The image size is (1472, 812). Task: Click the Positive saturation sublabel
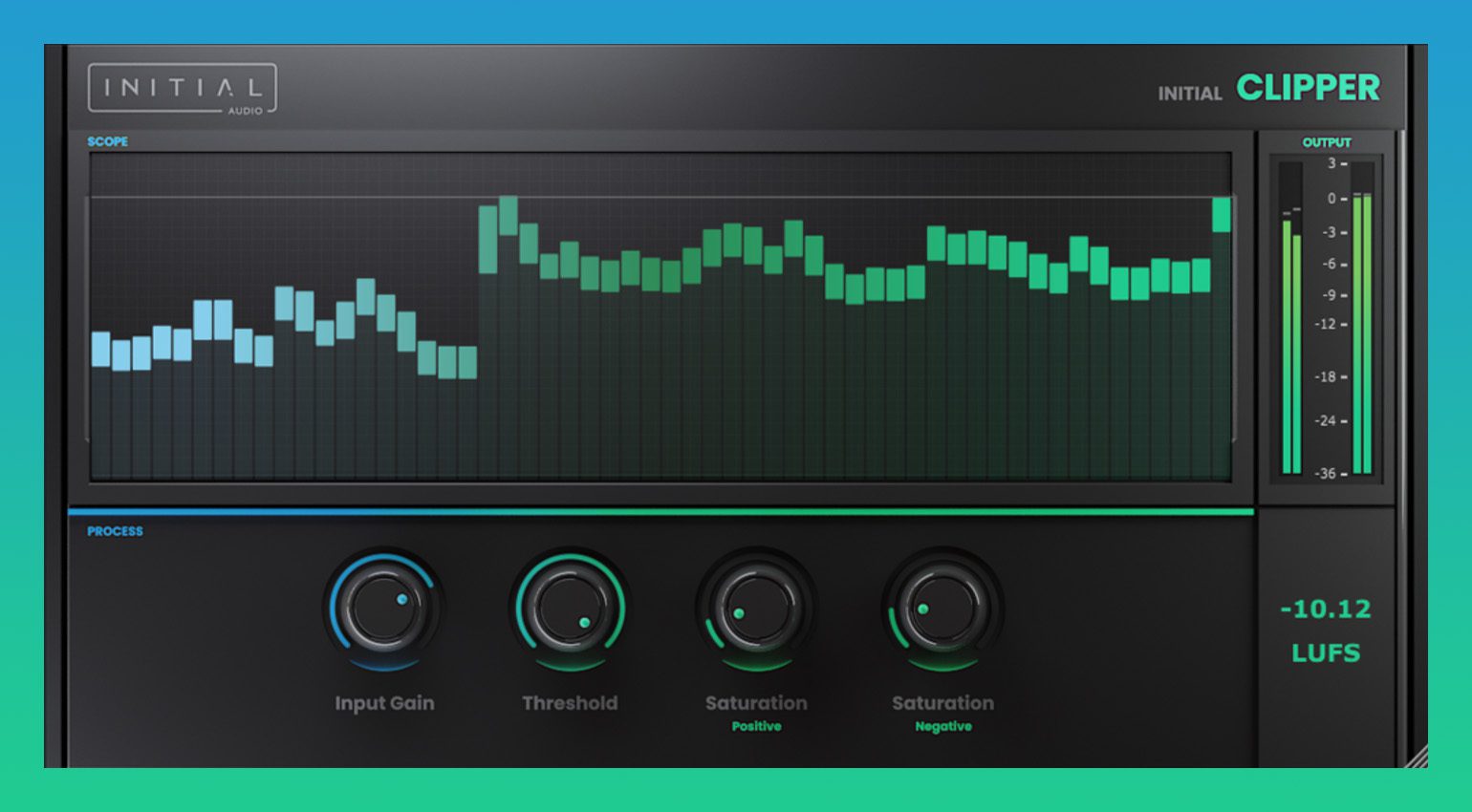(x=756, y=727)
